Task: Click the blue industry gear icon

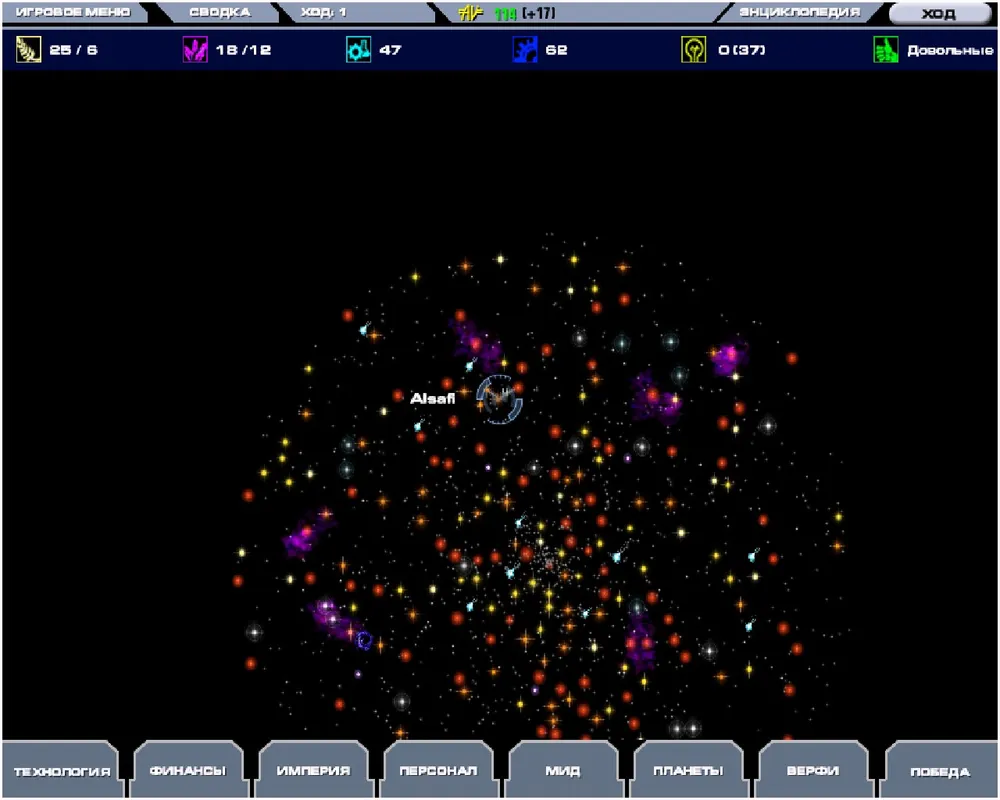Action: tap(525, 49)
